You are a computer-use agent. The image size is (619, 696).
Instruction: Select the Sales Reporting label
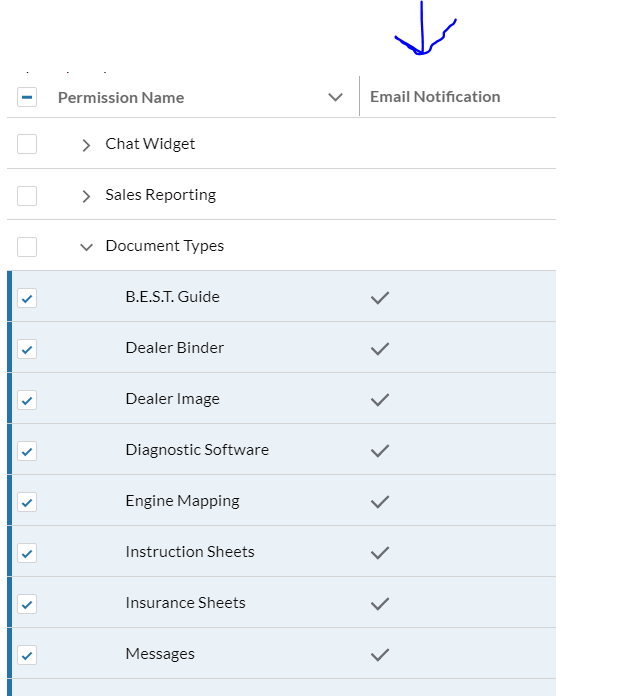pos(161,195)
